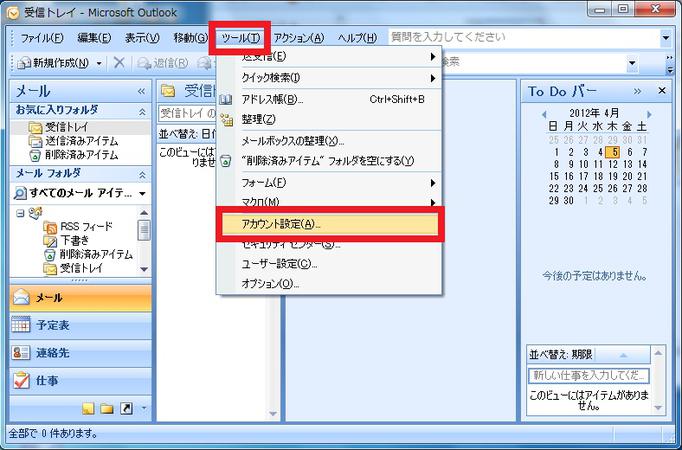Collapse the お気に入りフォルダ section
Screen dimensions: 682x450
pos(142,112)
